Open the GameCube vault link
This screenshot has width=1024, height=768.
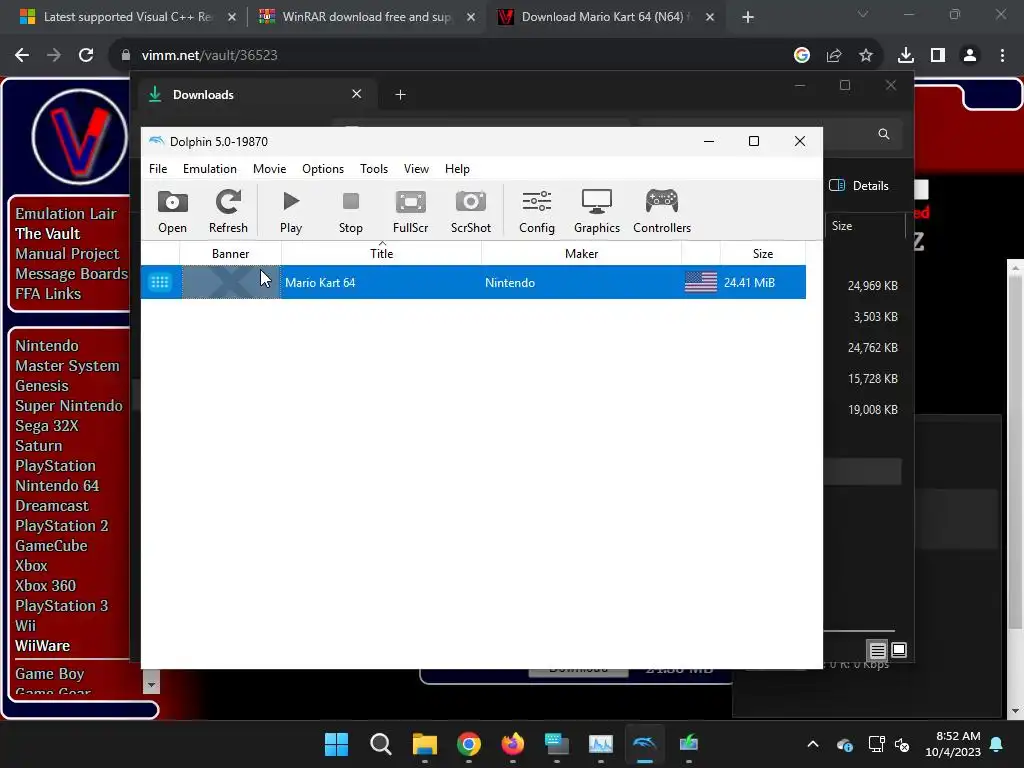point(51,546)
